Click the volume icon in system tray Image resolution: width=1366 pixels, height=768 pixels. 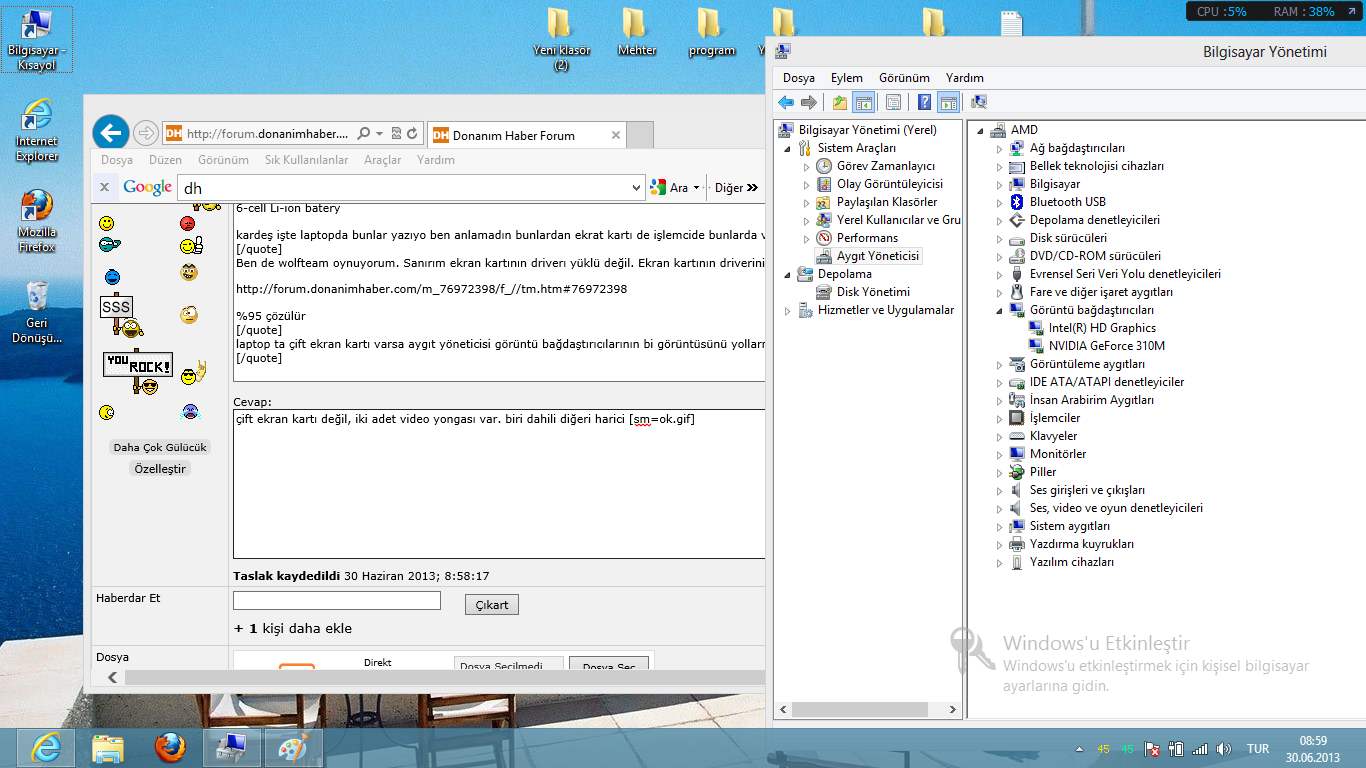[x=1222, y=749]
